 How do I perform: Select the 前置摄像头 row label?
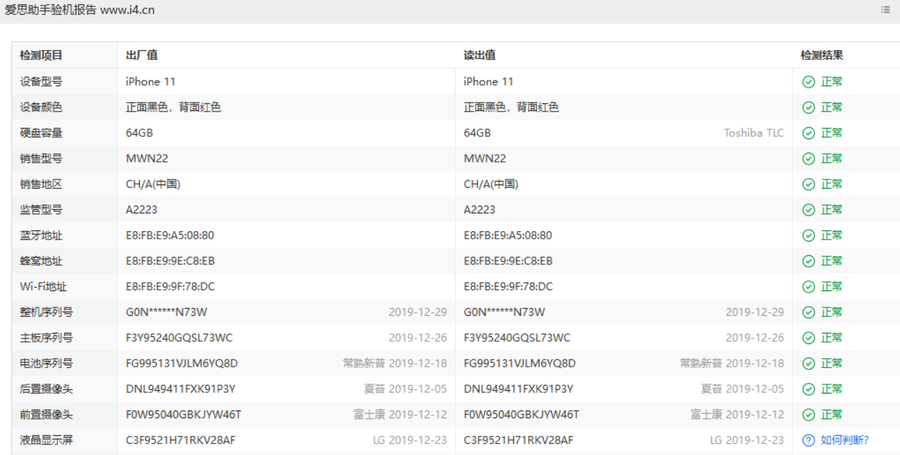46,414
